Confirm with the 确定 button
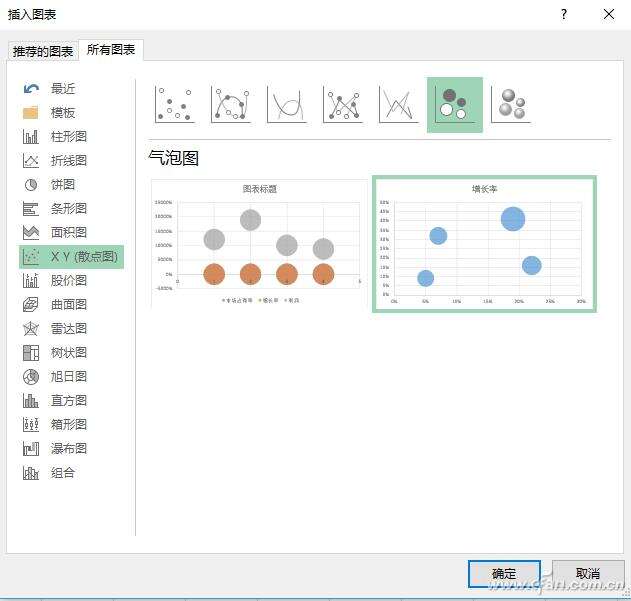The width and height of the screenshot is (631, 601). coord(504,574)
